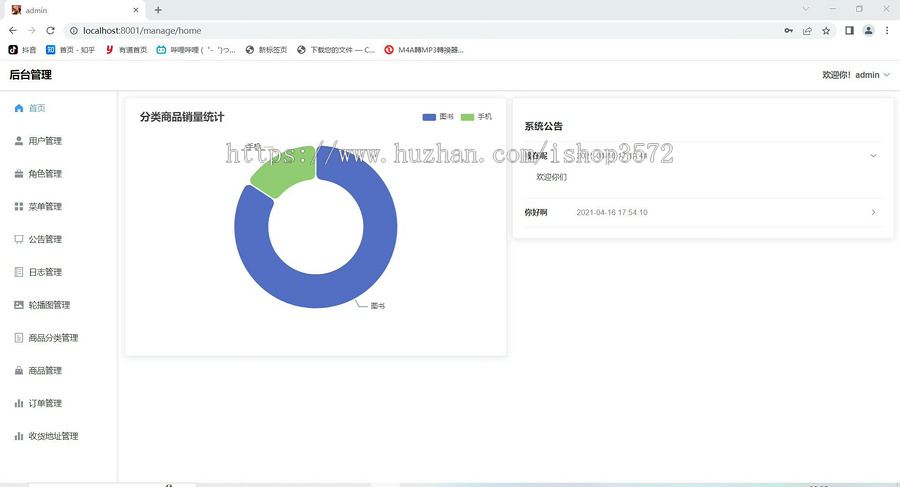900x487 pixels.
Task: Open 商品管理 product management
Action: [38, 370]
